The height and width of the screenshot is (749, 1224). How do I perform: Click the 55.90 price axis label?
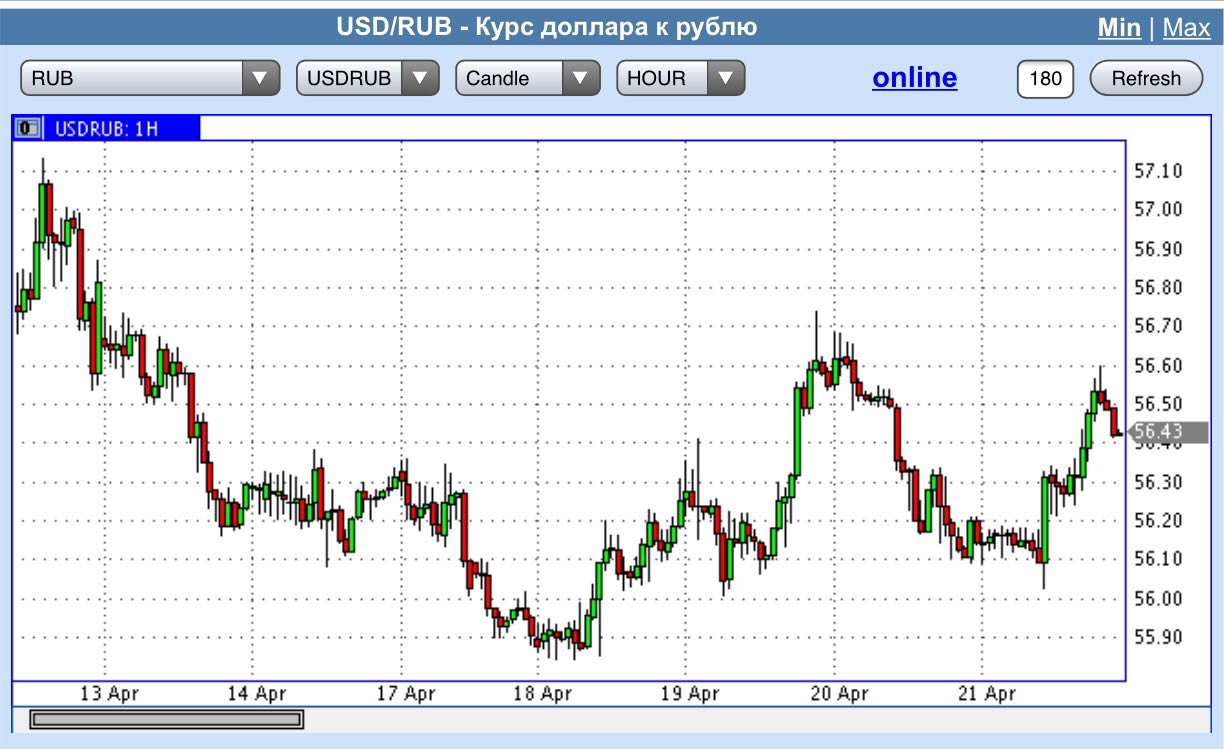pos(1158,638)
